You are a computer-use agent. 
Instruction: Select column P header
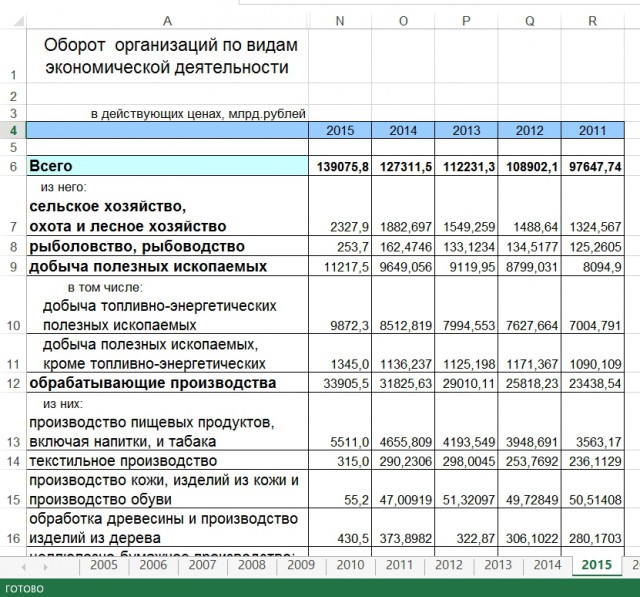point(466,21)
